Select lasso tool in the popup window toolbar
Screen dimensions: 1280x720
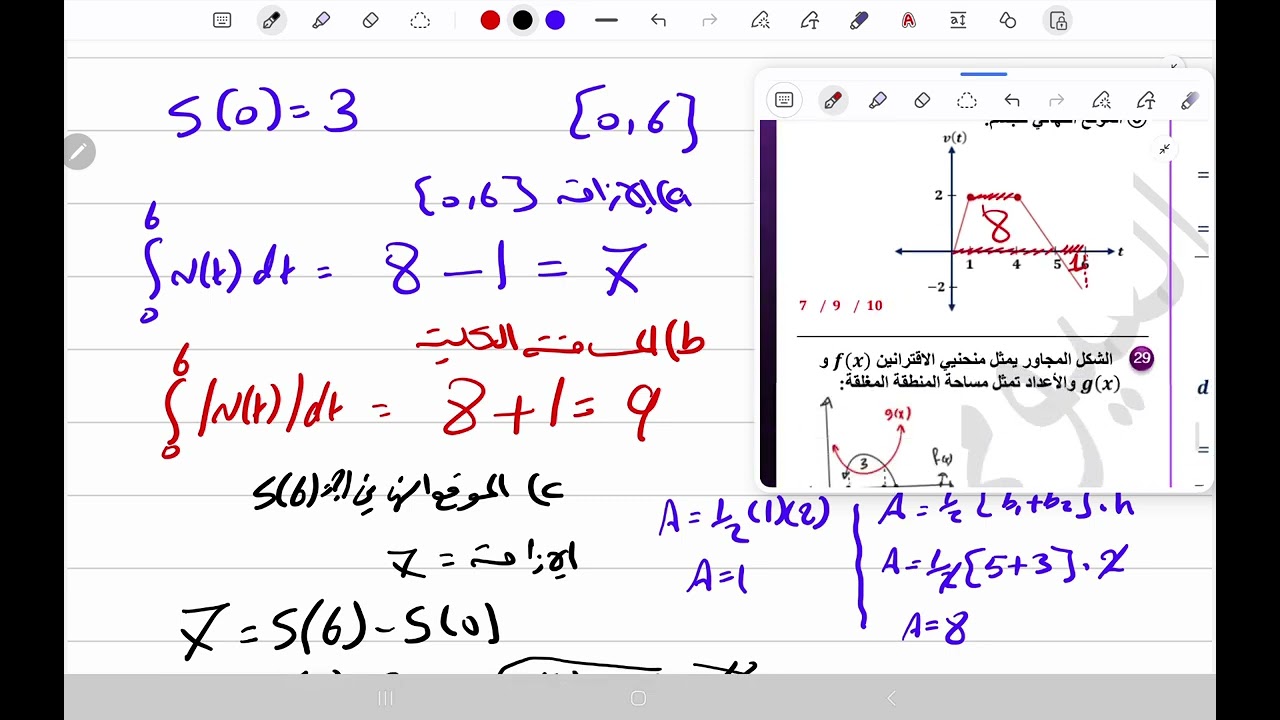(x=967, y=100)
